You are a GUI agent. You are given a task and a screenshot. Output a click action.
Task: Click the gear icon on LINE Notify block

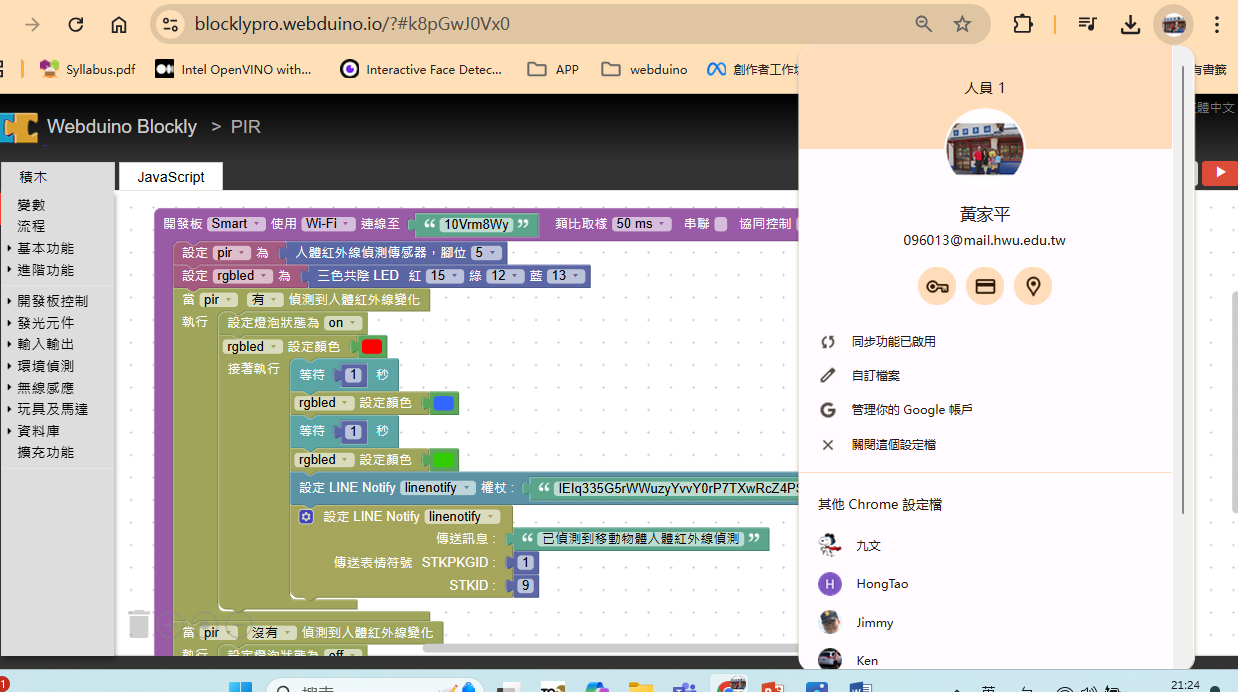pos(307,517)
